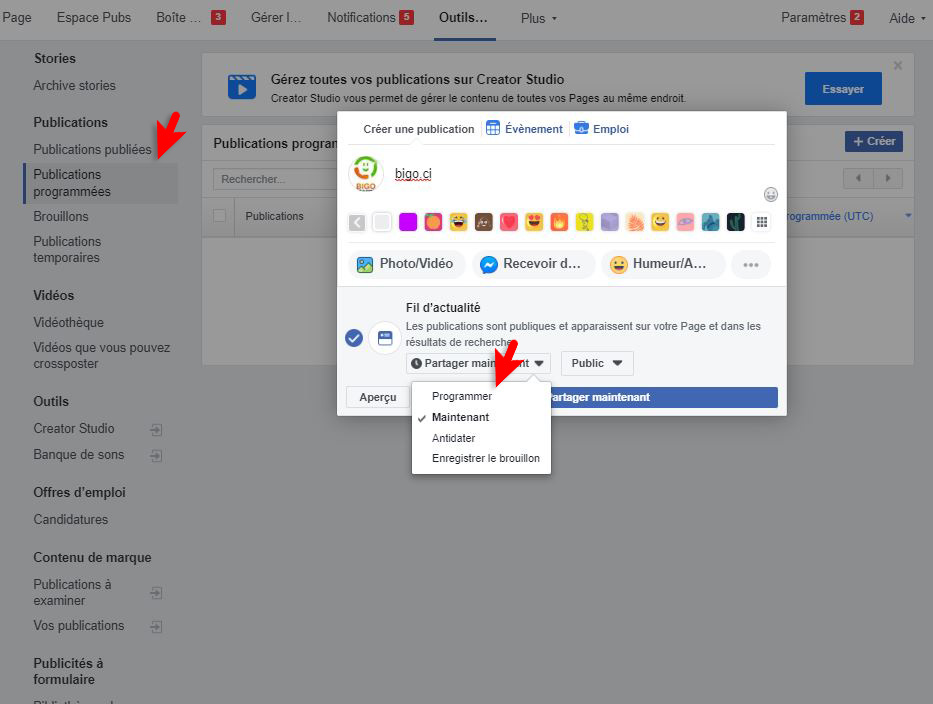Pick the blue watercolor background
The height and width of the screenshot is (704, 933).
click(710, 222)
